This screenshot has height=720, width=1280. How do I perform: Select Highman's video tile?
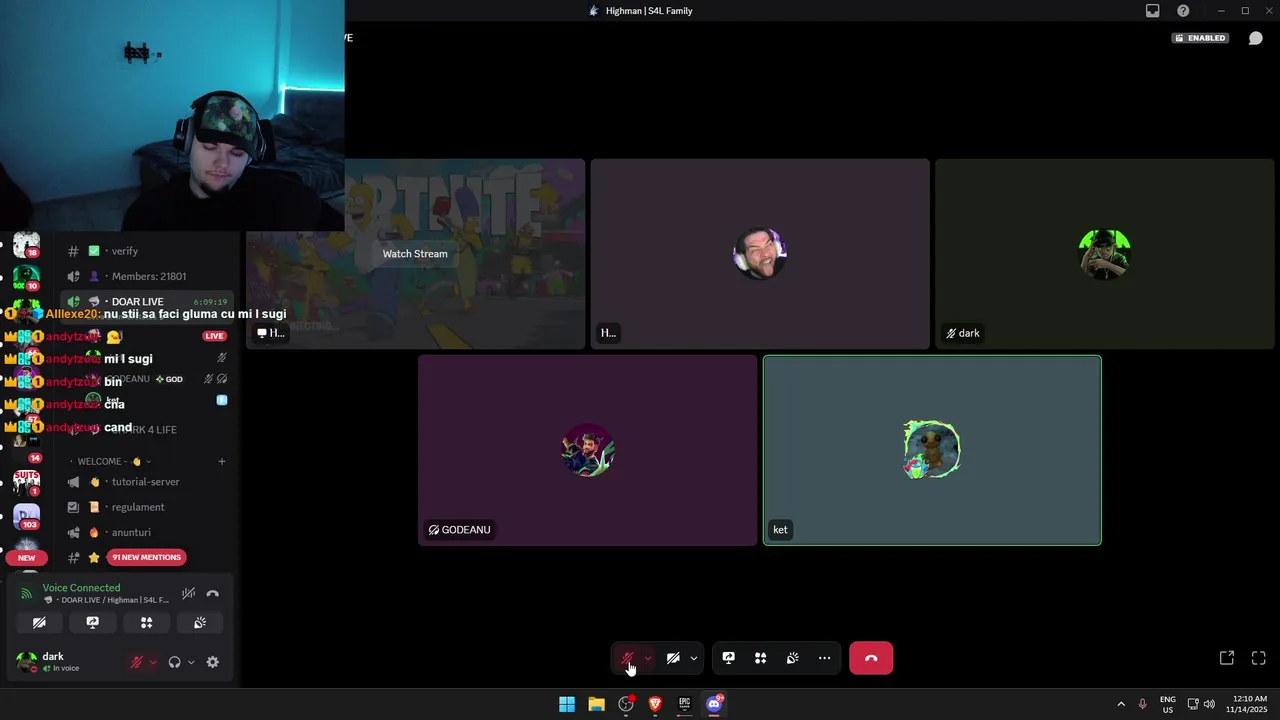click(x=760, y=254)
